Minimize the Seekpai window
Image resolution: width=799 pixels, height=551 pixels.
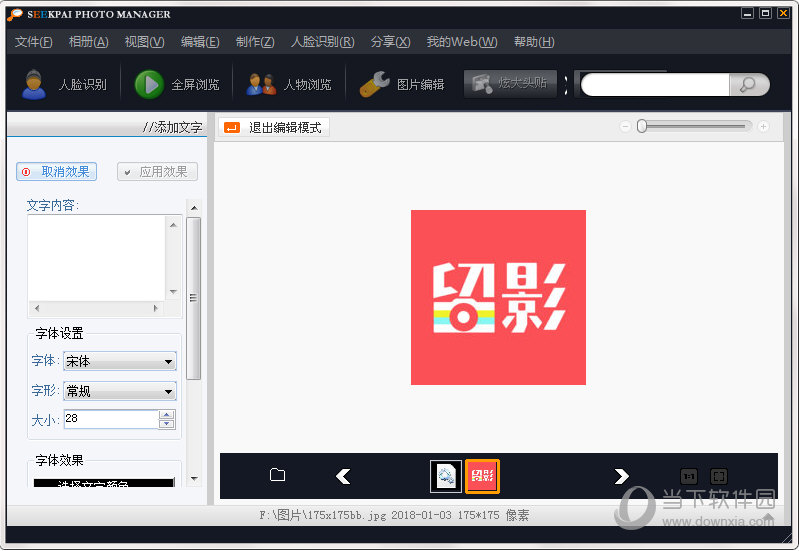click(x=747, y=14)
